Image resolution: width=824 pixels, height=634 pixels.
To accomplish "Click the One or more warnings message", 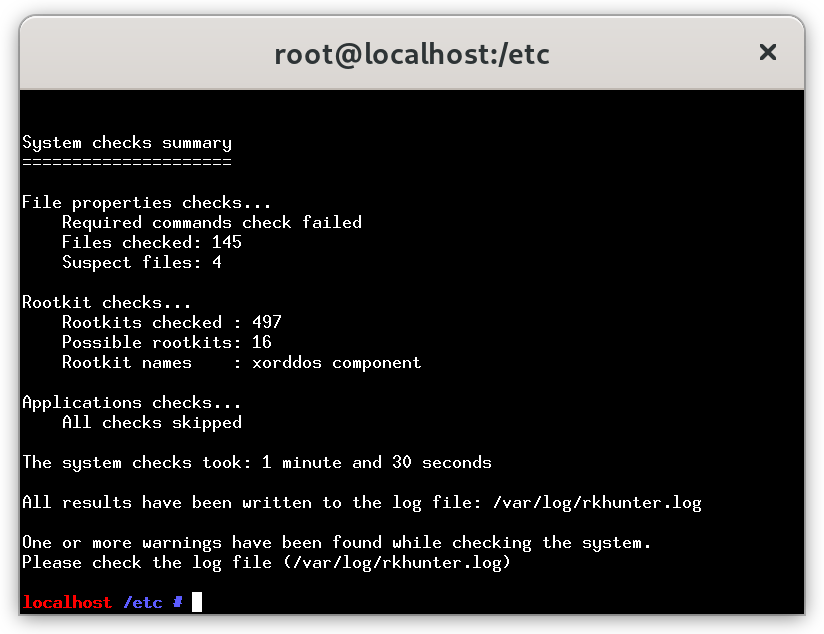I will 336,543.
